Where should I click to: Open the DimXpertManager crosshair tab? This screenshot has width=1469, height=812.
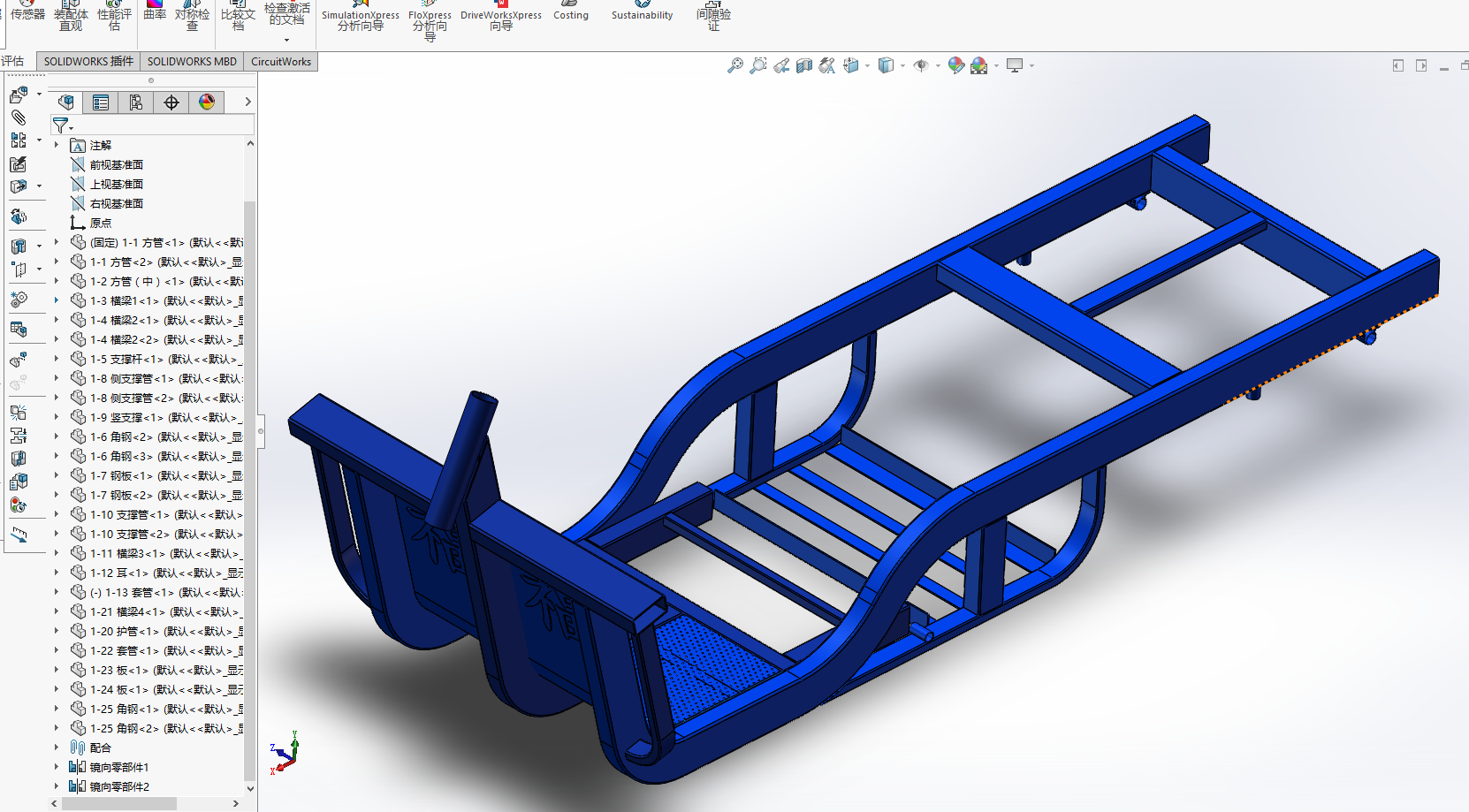tap(171, 102)
